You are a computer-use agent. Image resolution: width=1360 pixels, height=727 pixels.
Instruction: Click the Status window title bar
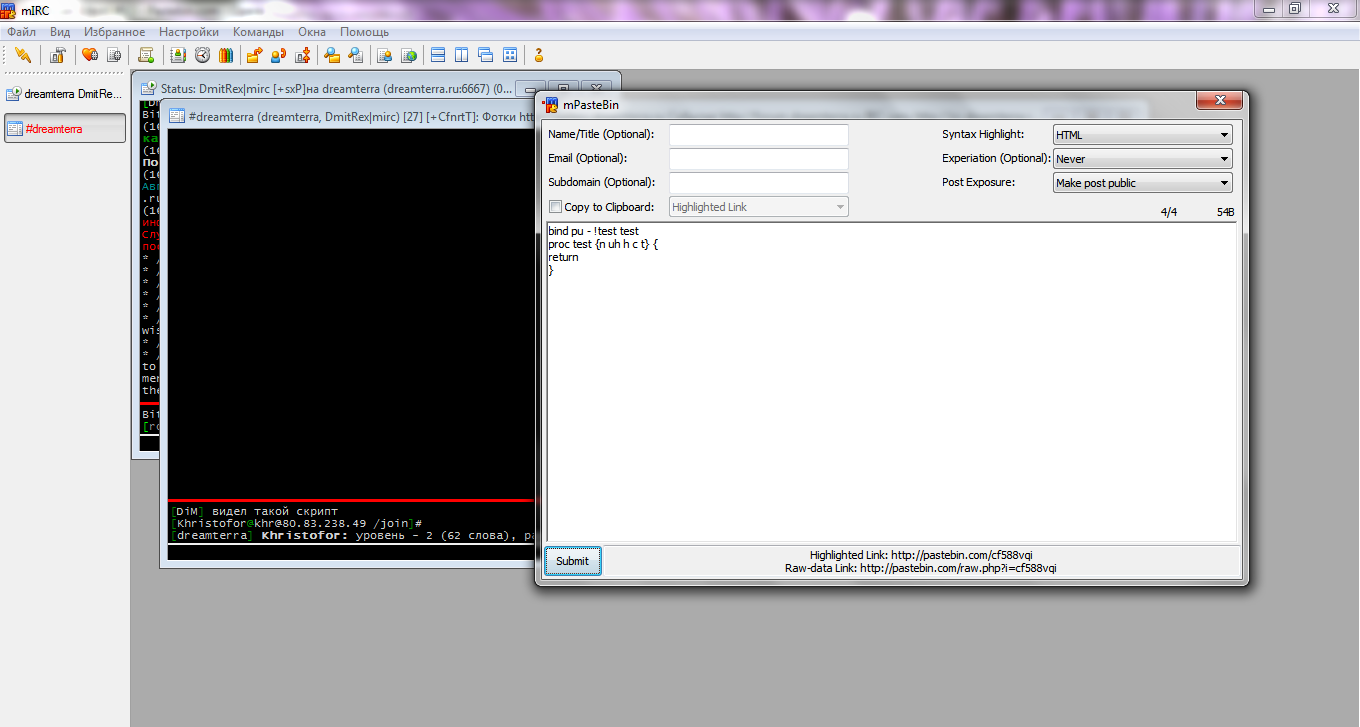[335, 88]
